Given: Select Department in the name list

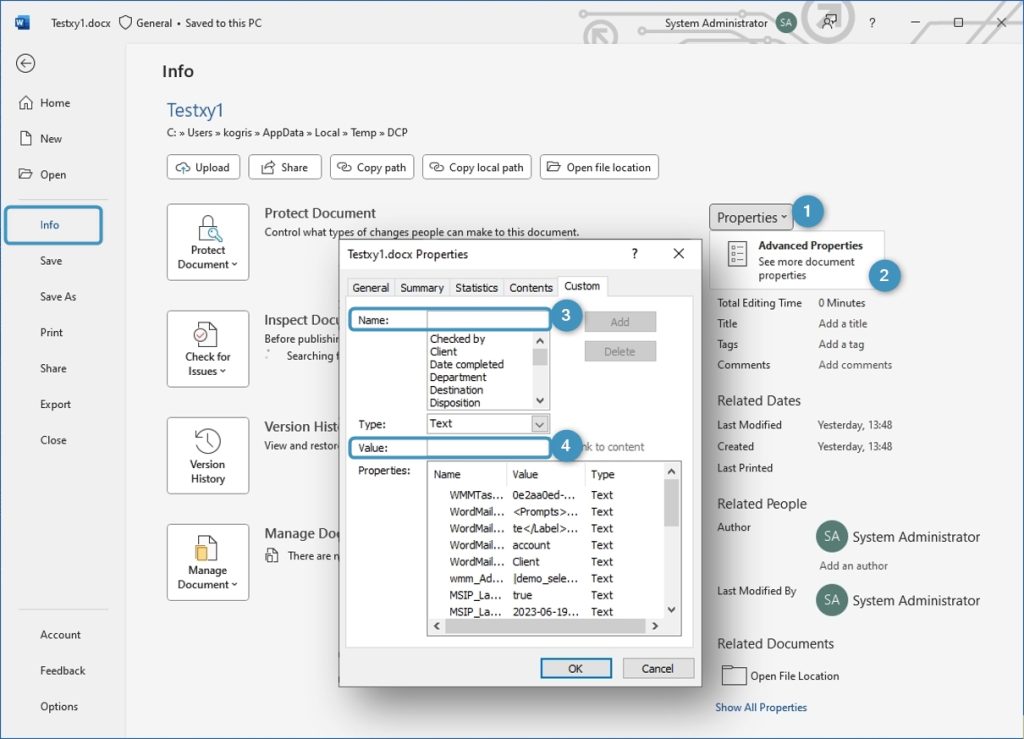Looking at the screenshot, I should coord(458,378).
